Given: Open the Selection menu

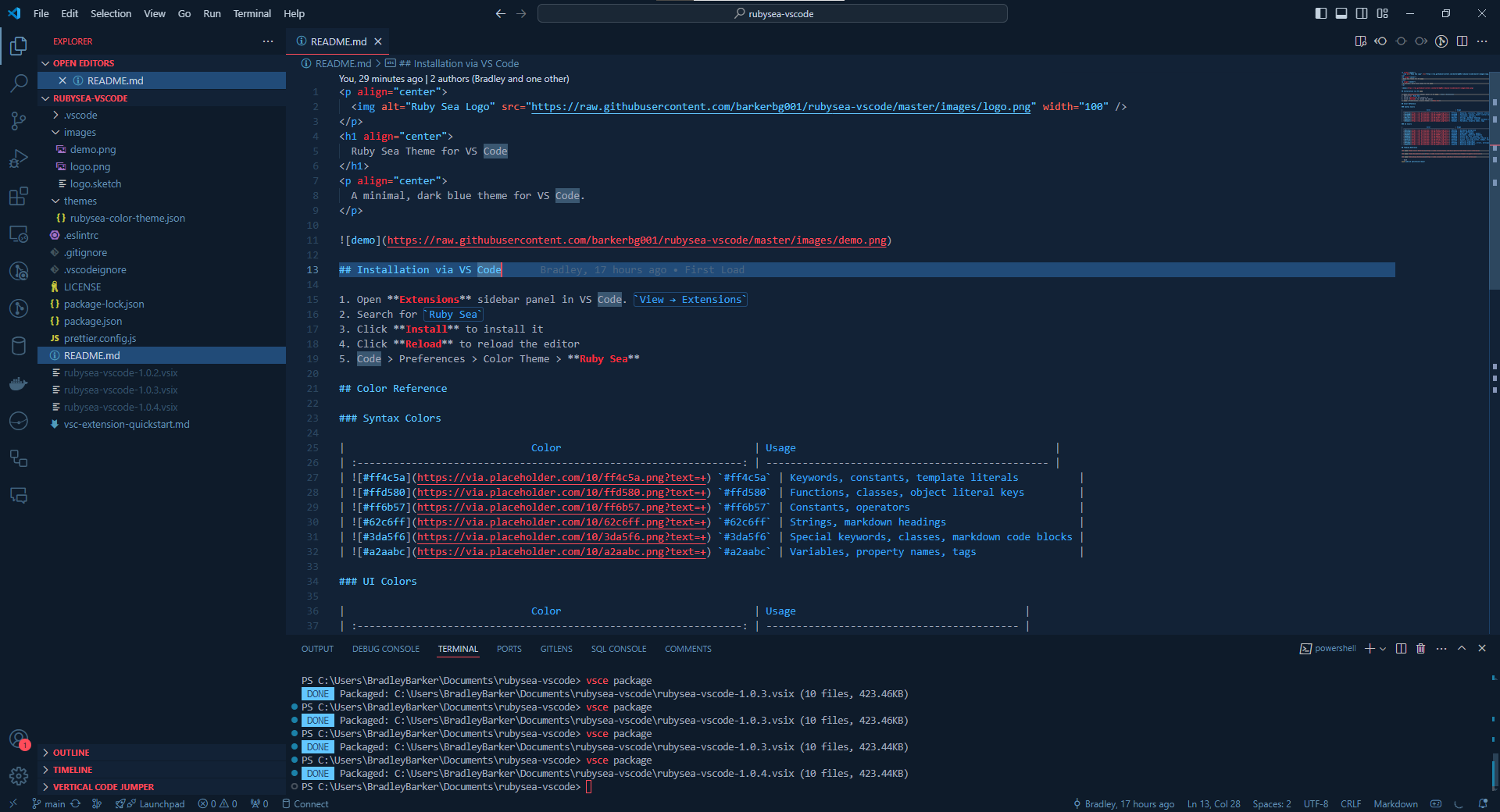Looking at the screenshot, I should pos(111,13).
